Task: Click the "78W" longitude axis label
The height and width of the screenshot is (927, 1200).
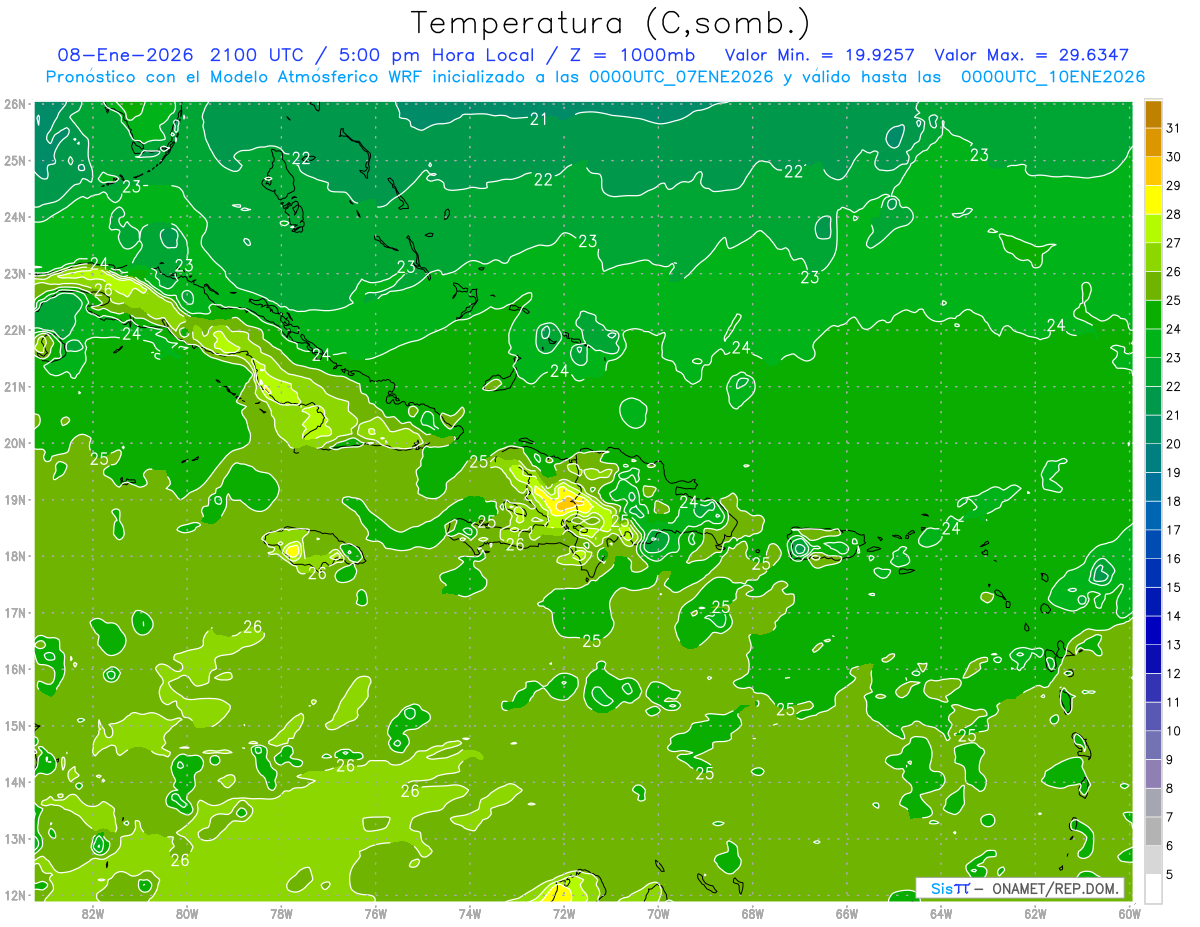Action: 281,913
